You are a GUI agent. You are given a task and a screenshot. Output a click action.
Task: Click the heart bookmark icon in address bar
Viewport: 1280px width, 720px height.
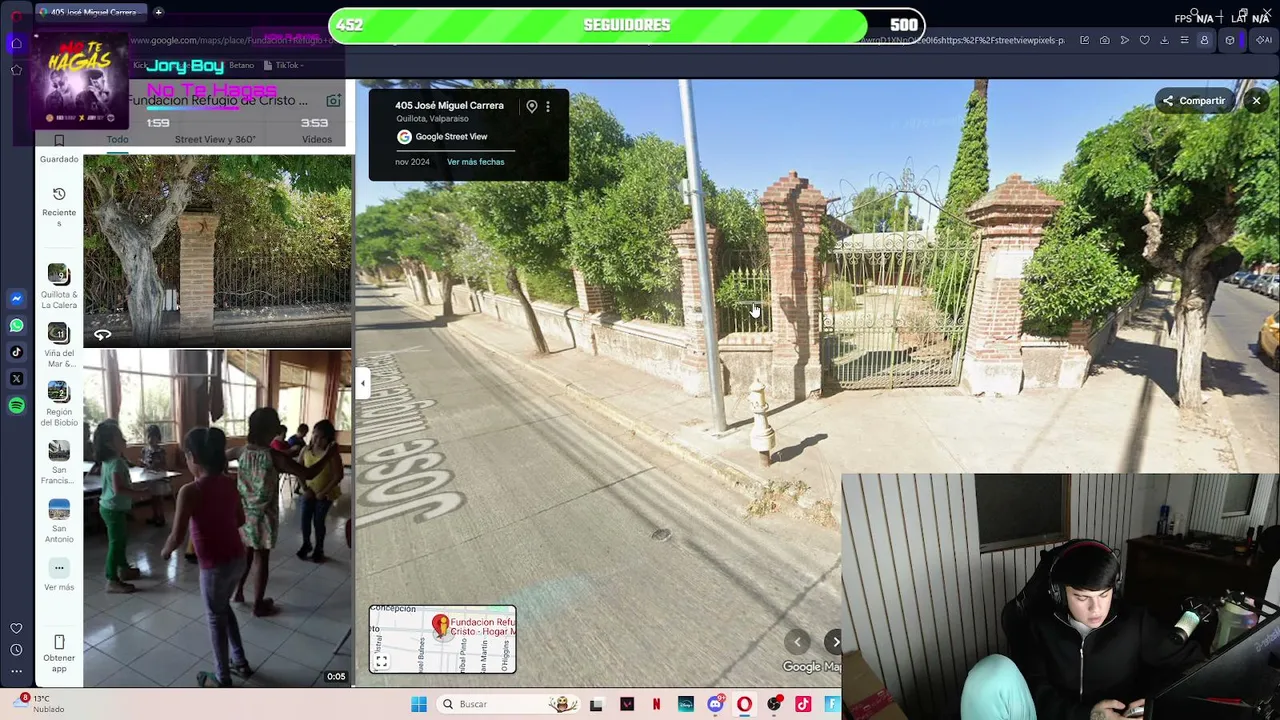pyautogui.click(x=1144, y=40)
